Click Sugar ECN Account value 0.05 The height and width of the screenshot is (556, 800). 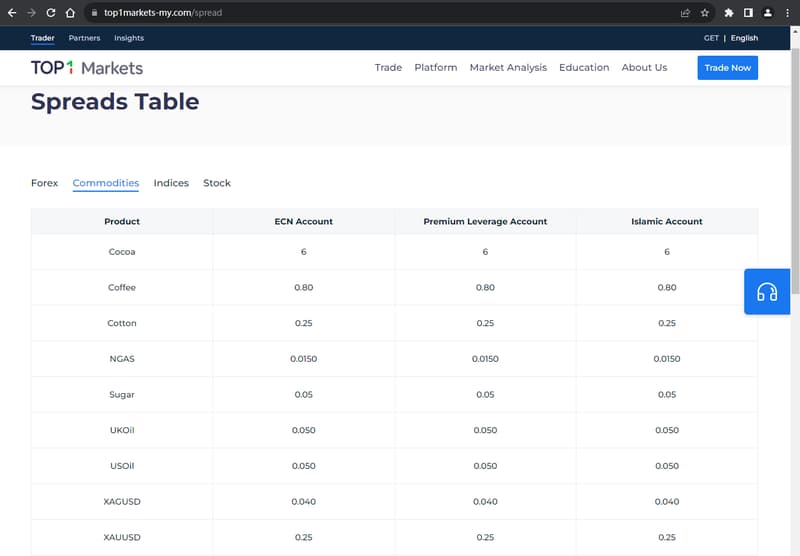click(x=304, y=394)
